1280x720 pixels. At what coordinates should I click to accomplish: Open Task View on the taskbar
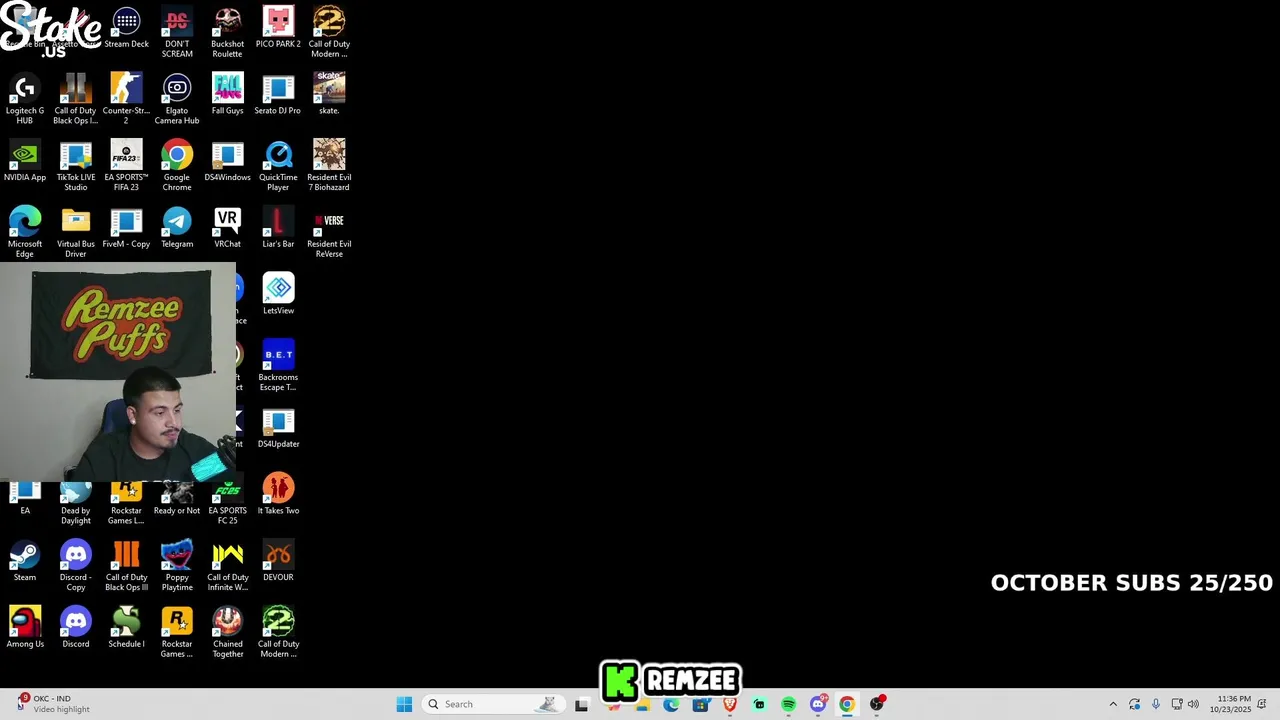pyautogui.click(x=582, y=704)
